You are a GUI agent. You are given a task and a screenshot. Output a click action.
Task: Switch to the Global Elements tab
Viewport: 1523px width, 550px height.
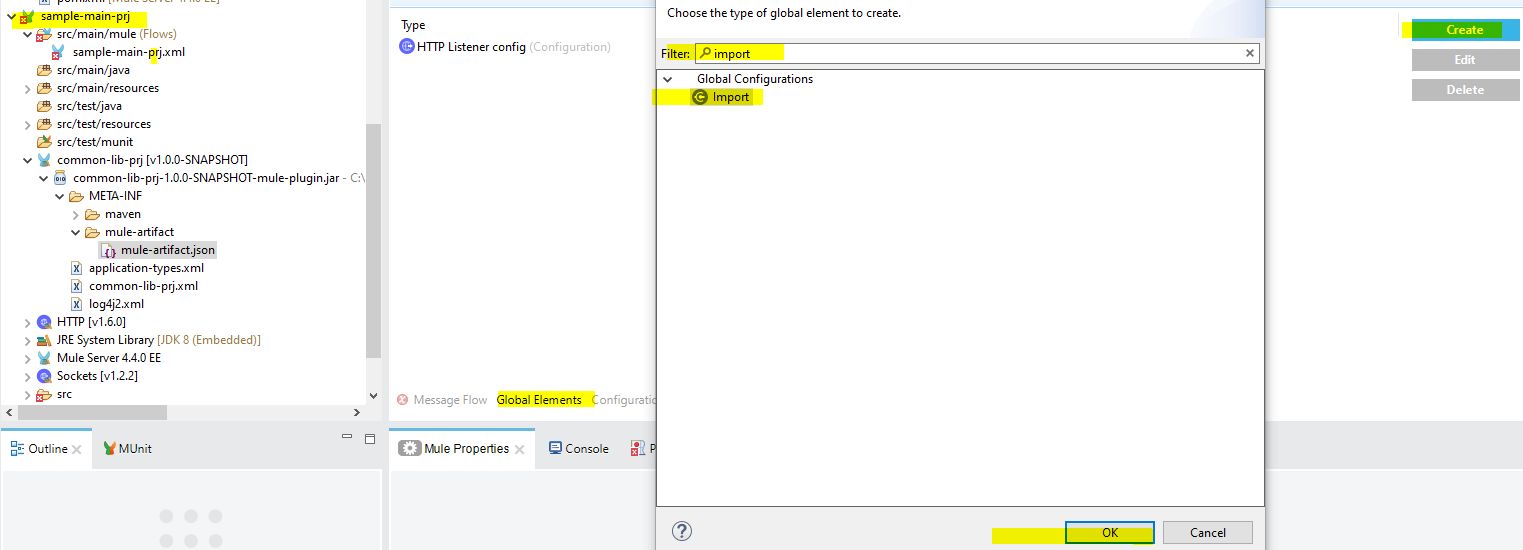coord(539,400)
